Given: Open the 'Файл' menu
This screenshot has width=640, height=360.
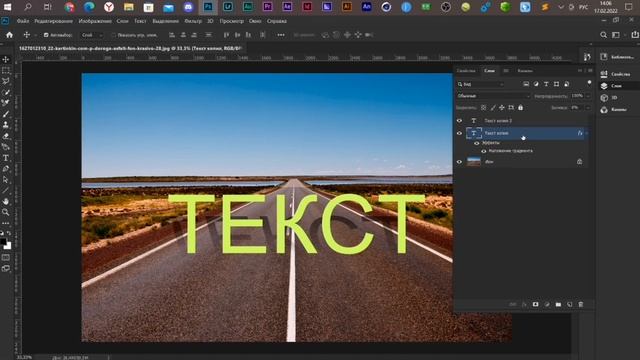Looking at the screenshot, I should pyautogui.click(x=23, y=21).
